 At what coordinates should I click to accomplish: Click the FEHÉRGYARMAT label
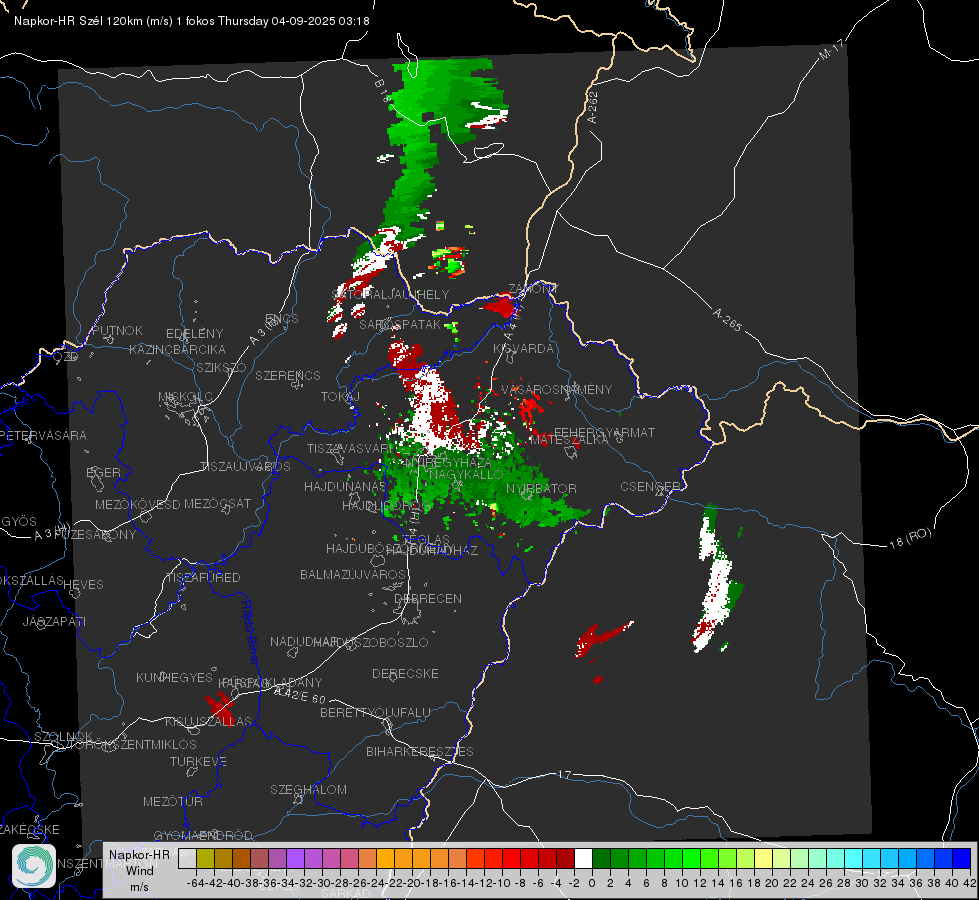click(604, 432)
